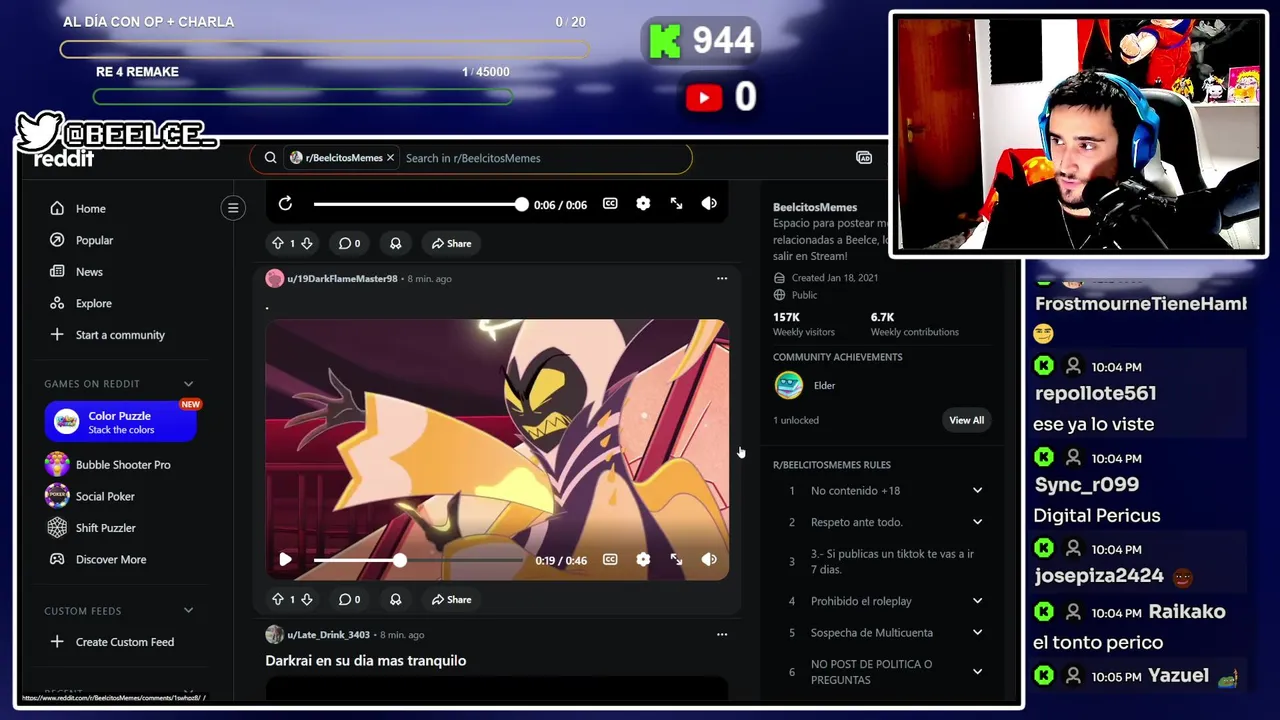Click the Reddit logo

[x=64, y=158]
